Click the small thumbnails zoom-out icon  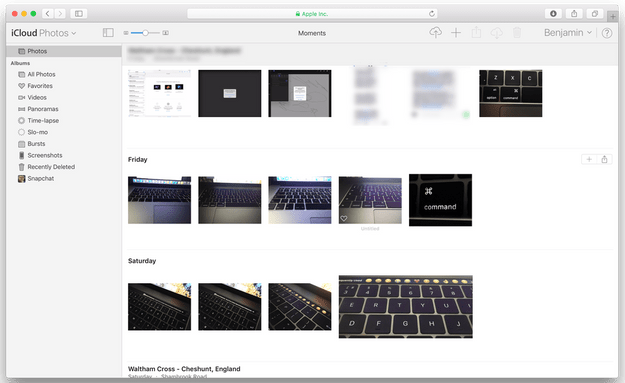click(126, 33)
